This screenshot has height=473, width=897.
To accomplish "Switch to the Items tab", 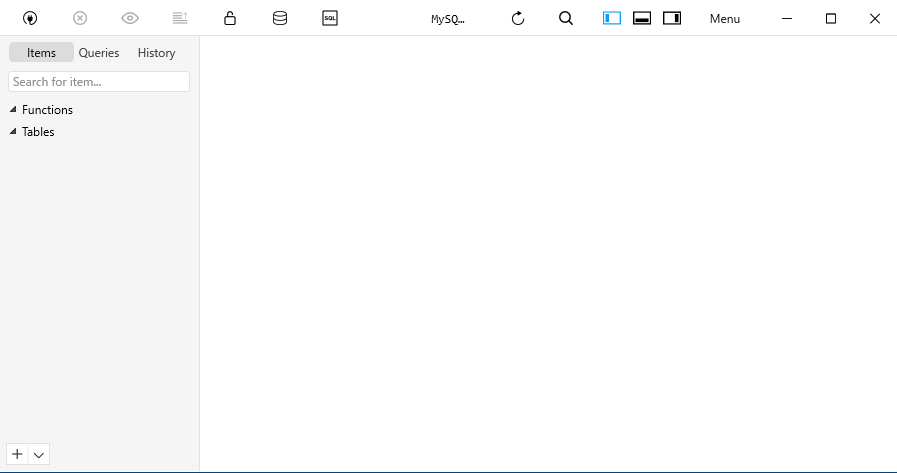I will 41,53.
